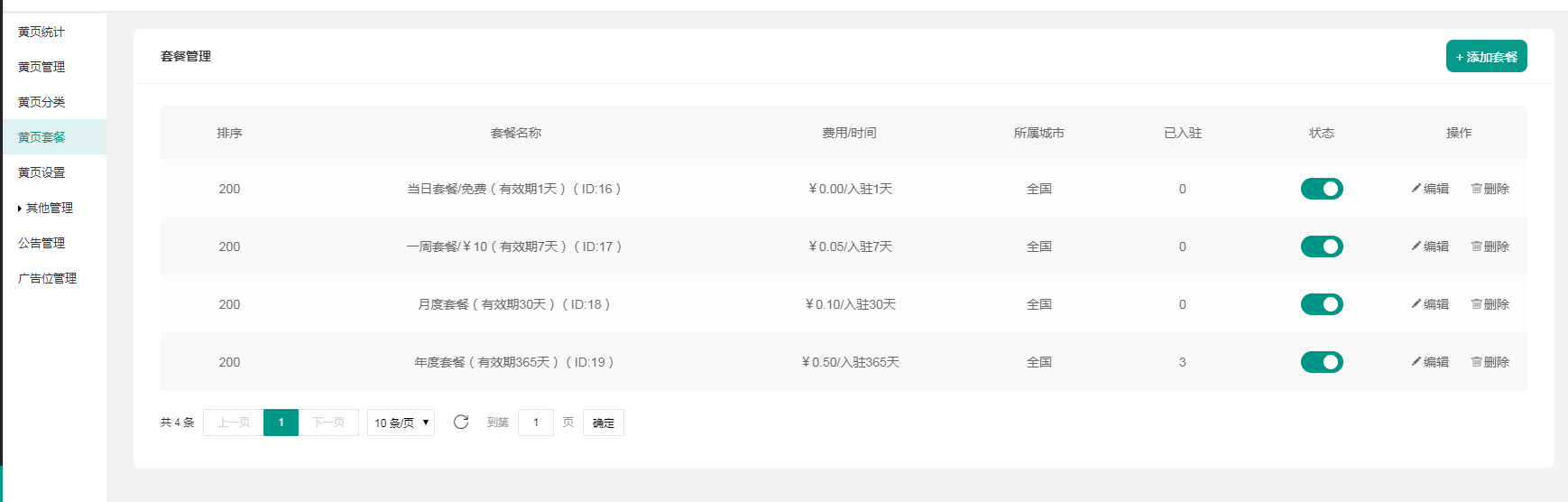Expand the 其他管理 sidebar group

(46, 208)
